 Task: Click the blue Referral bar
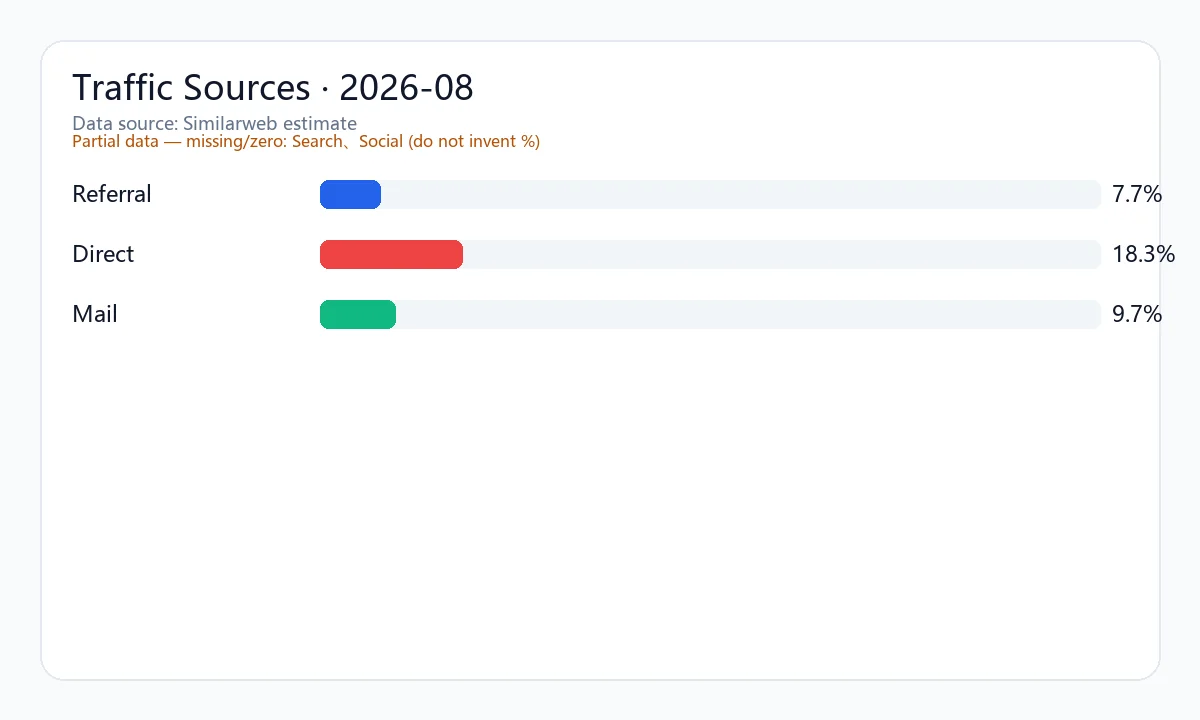point(350,194)
